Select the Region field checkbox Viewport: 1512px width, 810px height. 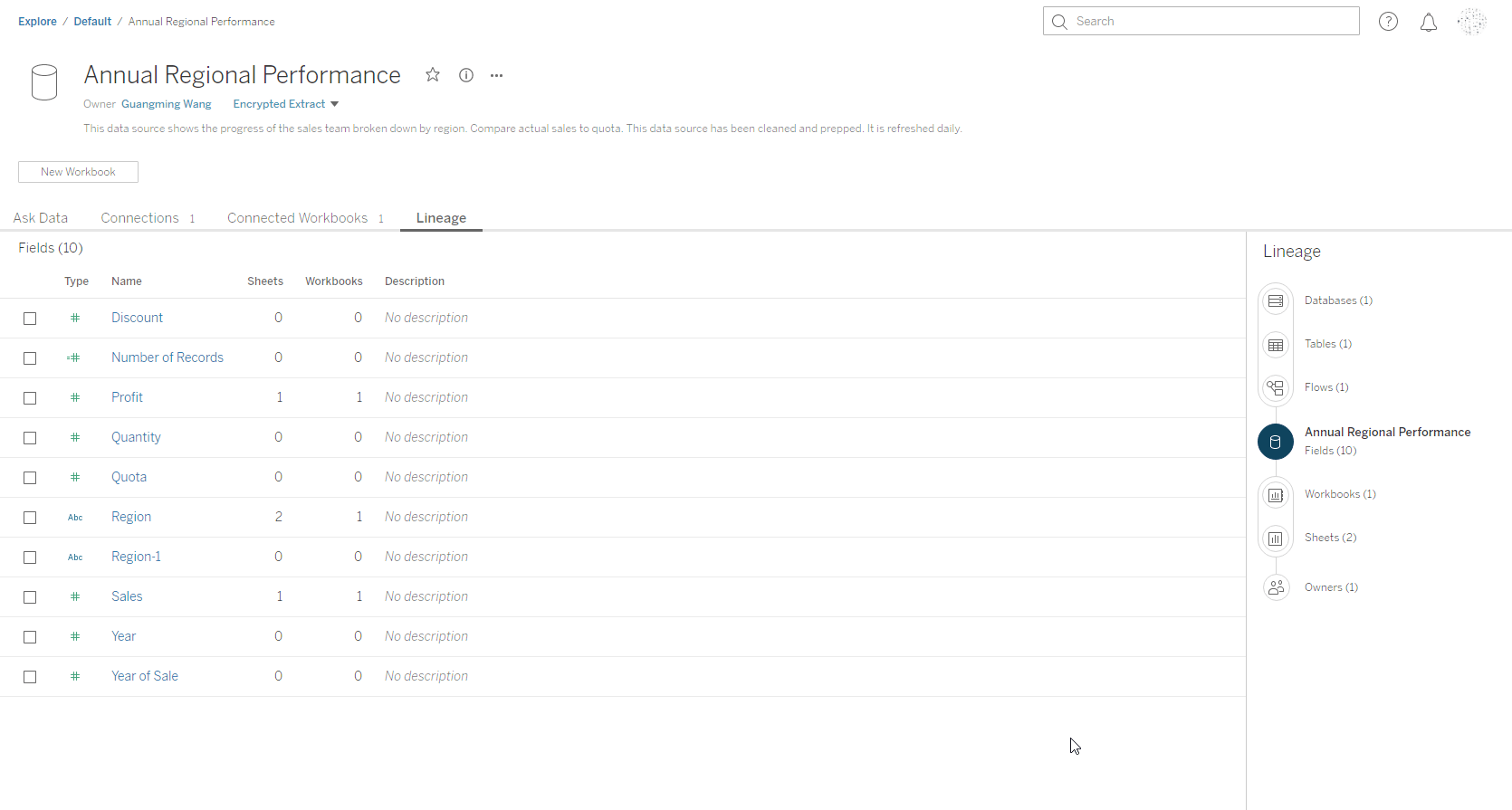[x=30, y=518]
